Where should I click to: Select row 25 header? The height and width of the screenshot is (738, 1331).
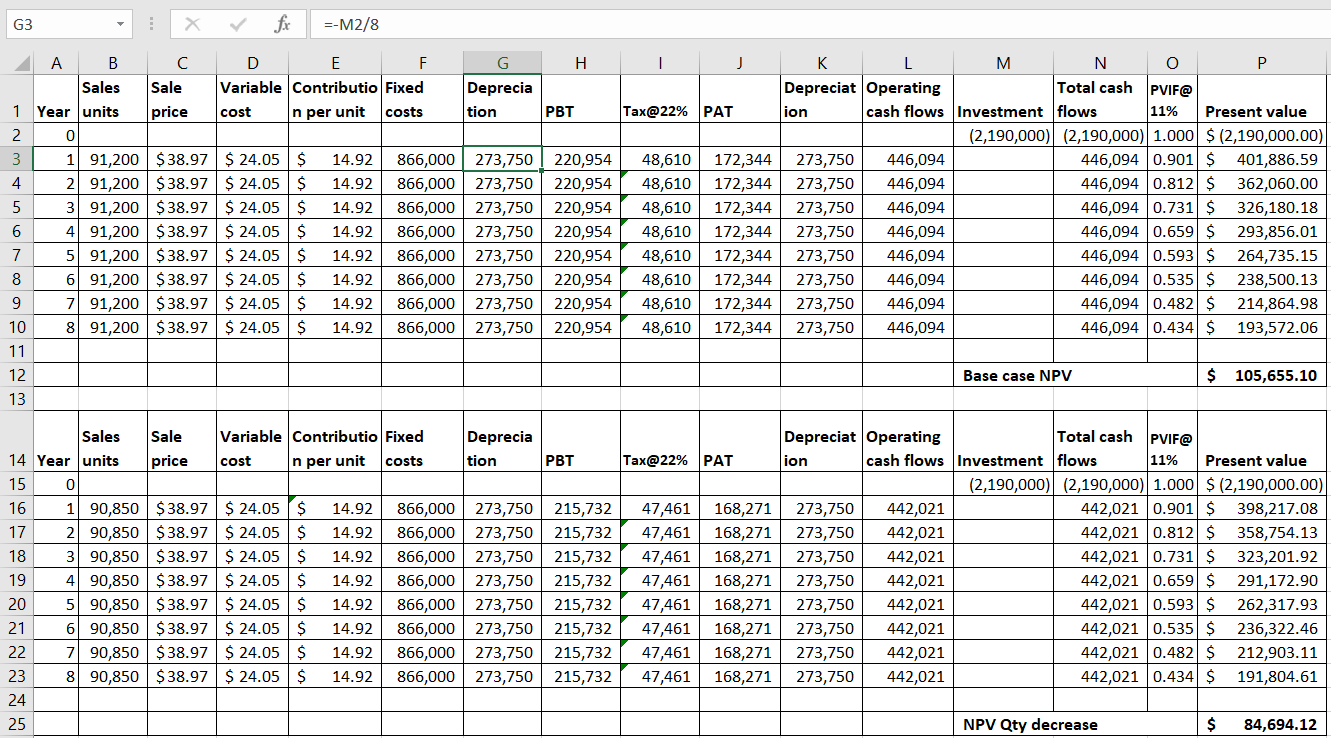(17, 724)
